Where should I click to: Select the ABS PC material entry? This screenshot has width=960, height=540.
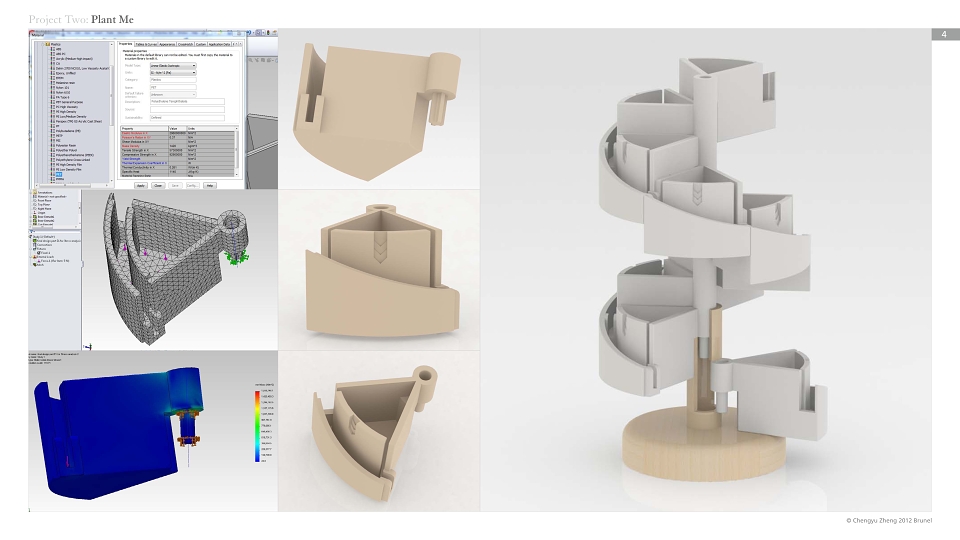pyautogui.click(x=60, y=54)
